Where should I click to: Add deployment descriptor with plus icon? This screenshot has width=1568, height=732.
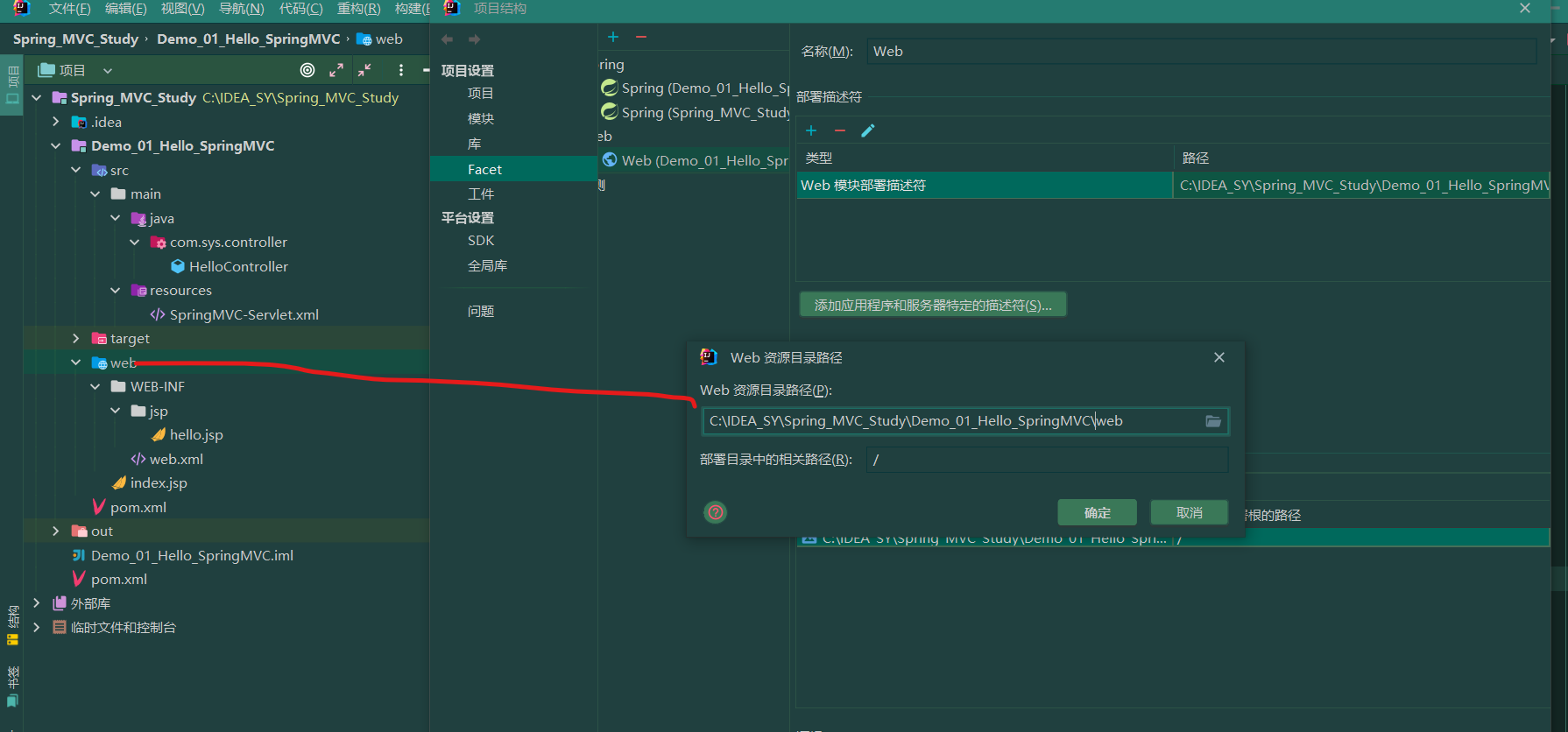[811, 130]
